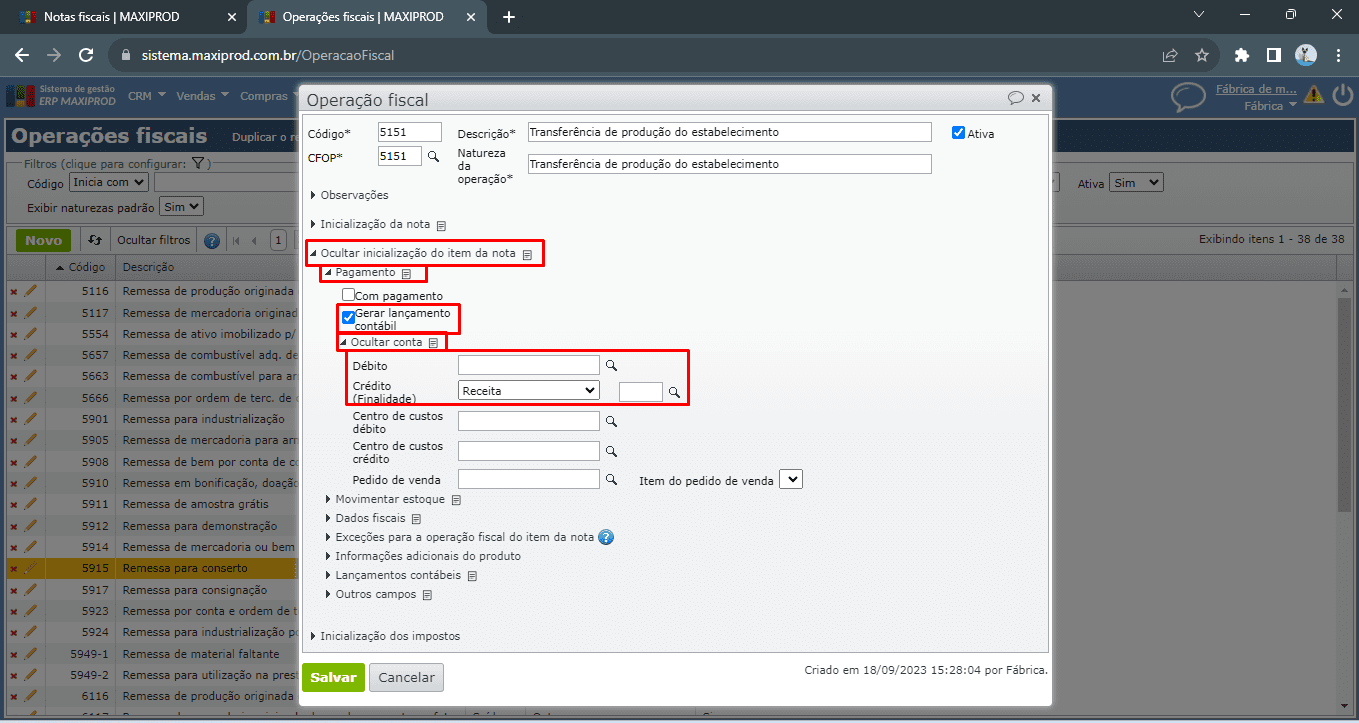
Task: Click the Débito account input field
Action: tap(528, 365)
